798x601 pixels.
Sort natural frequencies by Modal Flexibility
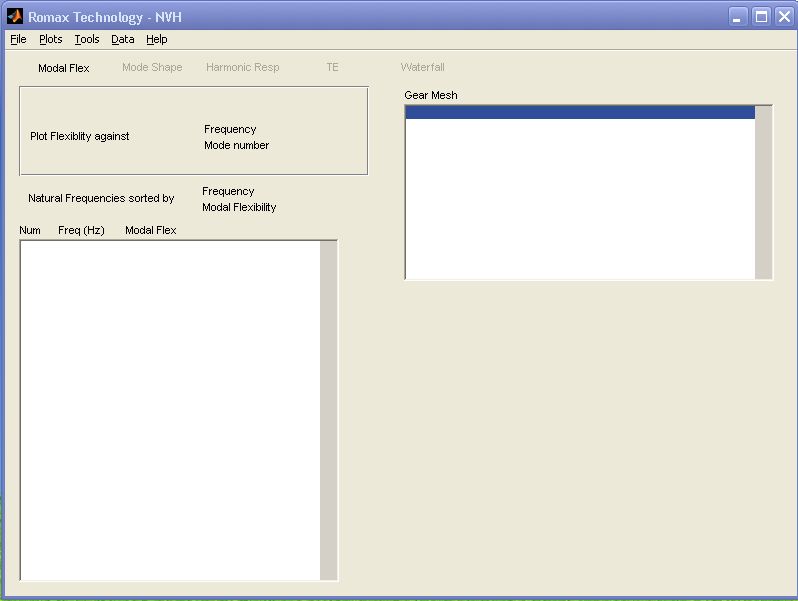click(239, 207)
